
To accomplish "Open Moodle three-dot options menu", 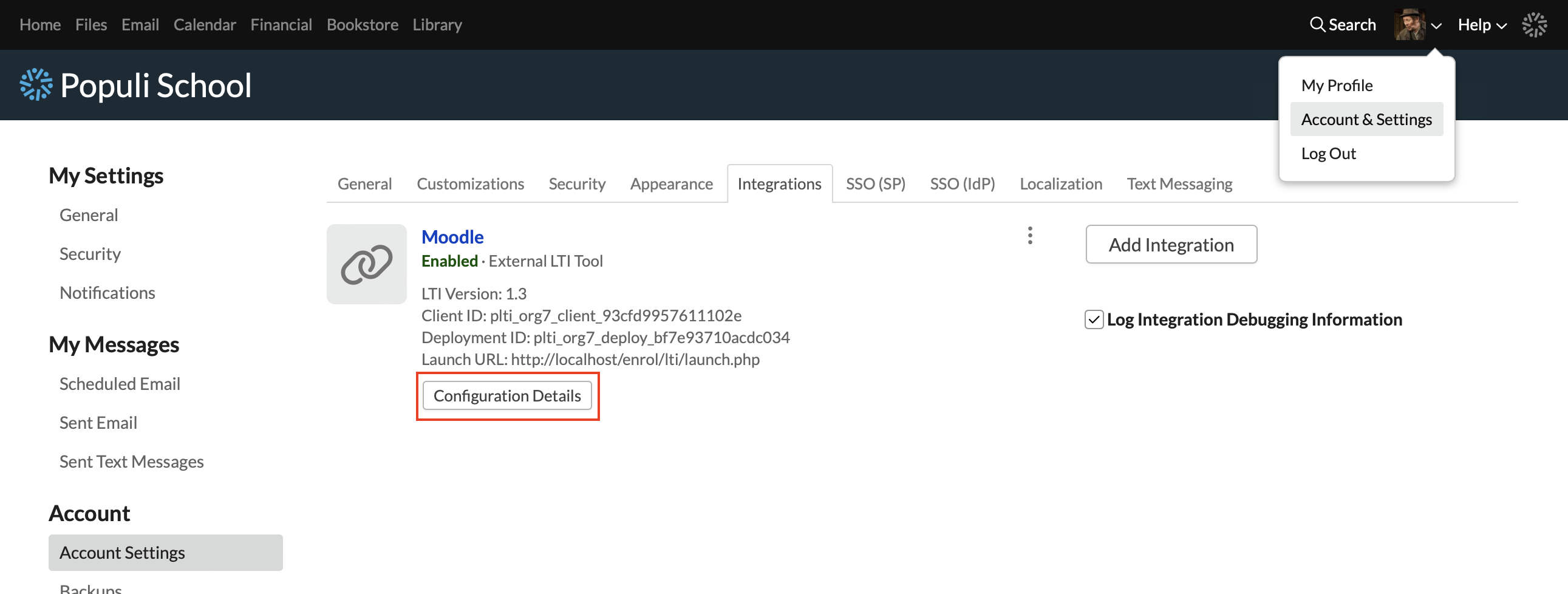I will click(1030, 236).
